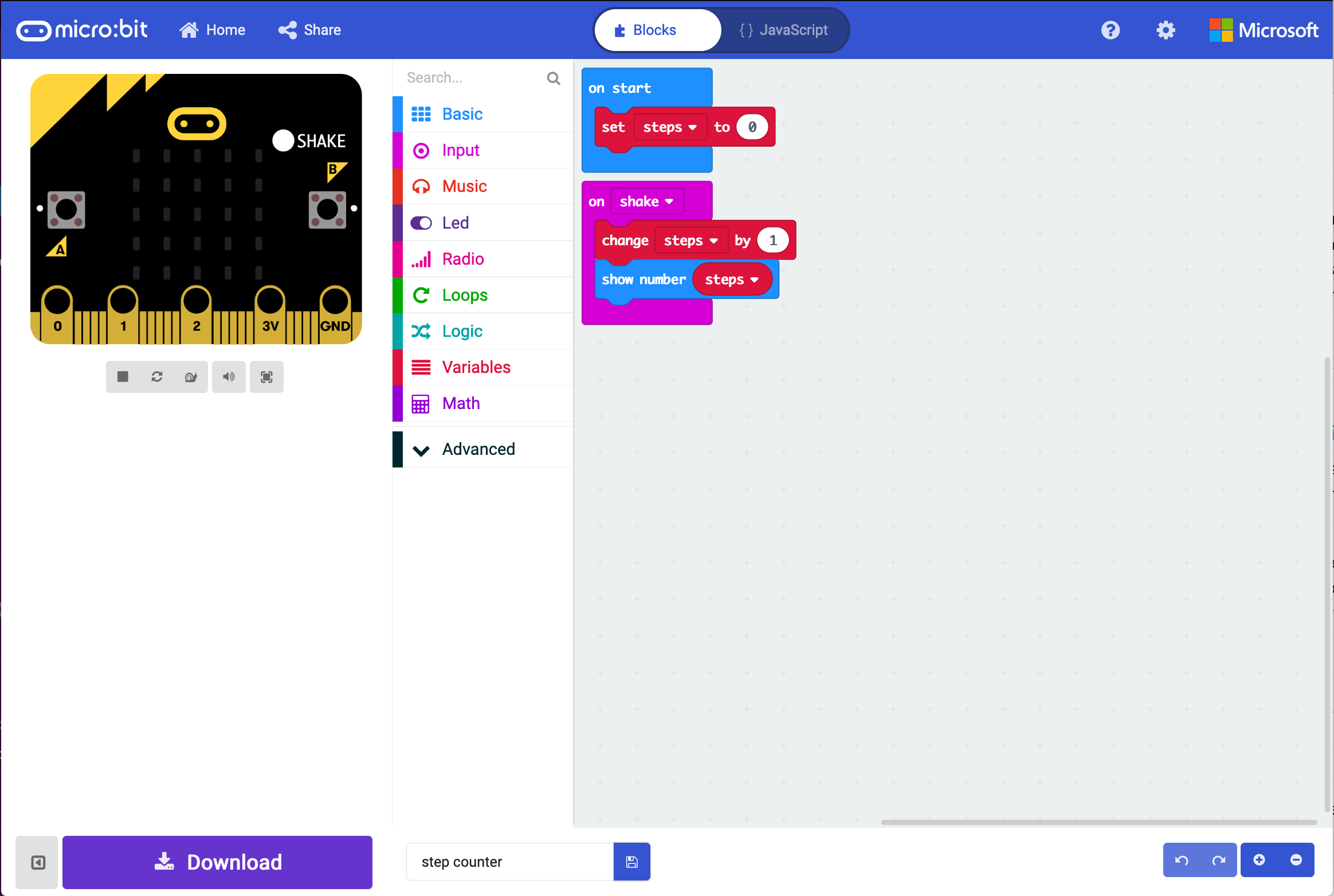This screenshot has width=1334, height=896.
Task: Stop the simulator
Action: [x=123, y=376]
